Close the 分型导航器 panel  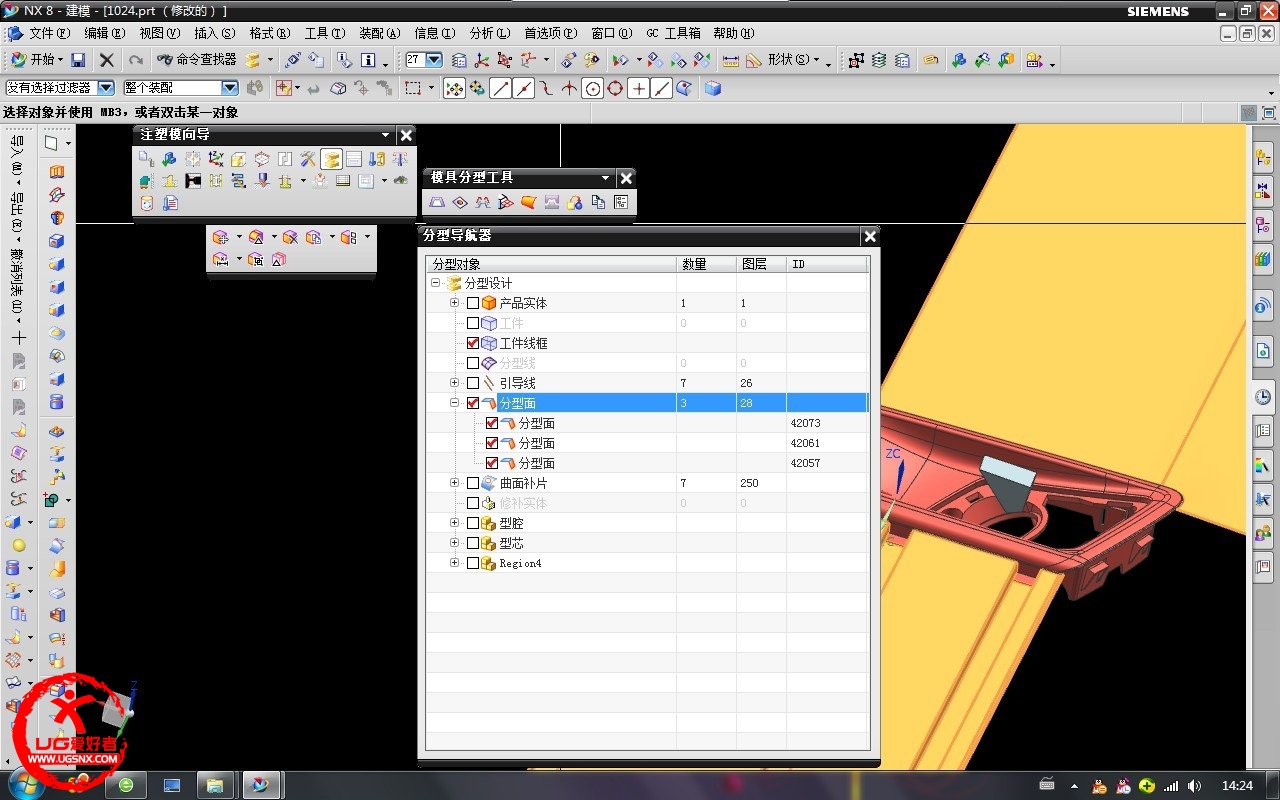coord(870,236)
